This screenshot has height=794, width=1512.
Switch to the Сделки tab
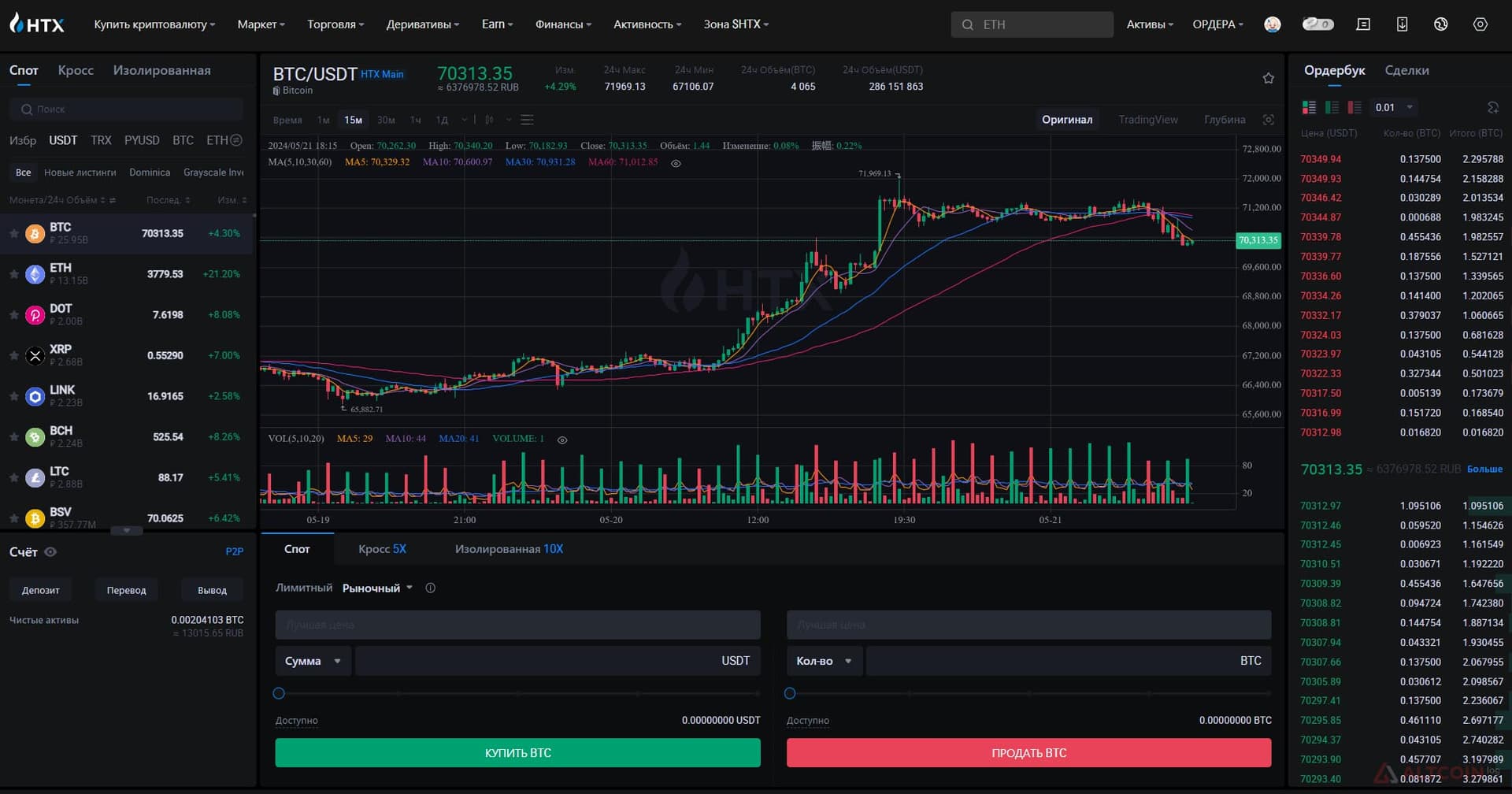point(1406,70)
